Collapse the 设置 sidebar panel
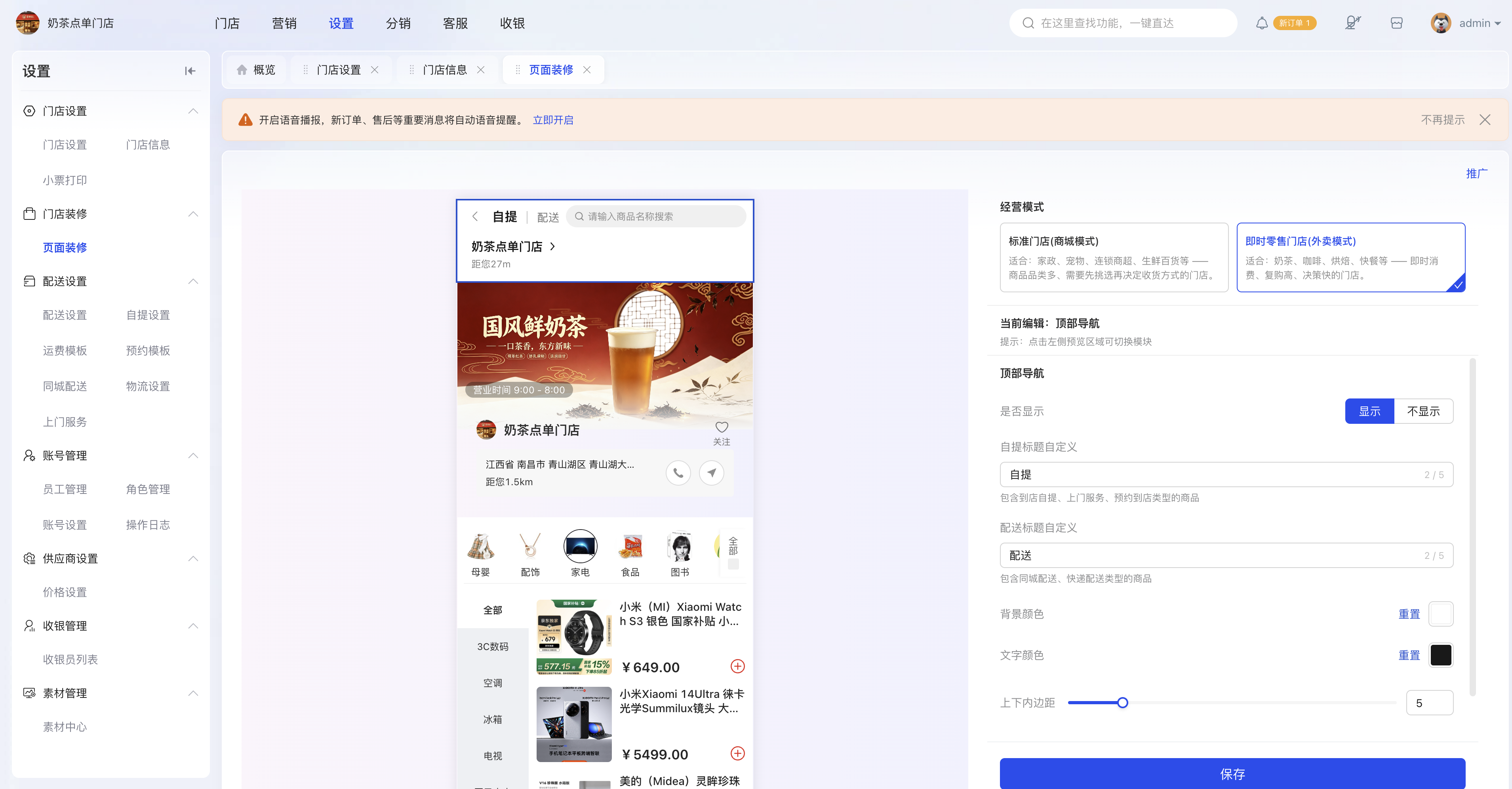 tap(190, 71)
